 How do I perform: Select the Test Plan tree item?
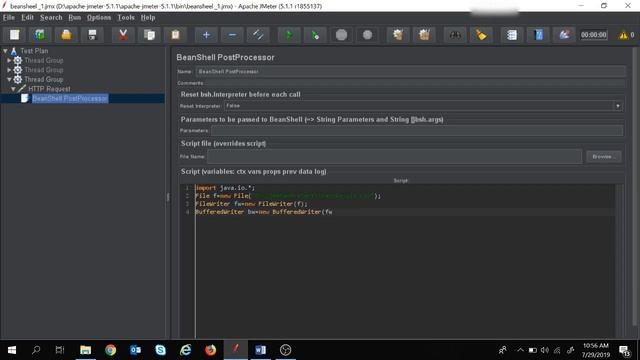coord(34,51)
